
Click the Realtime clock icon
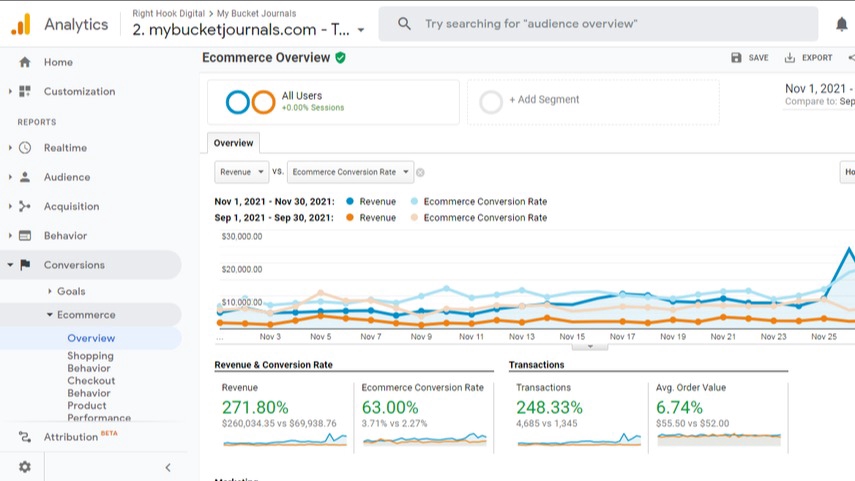point(25,148)
